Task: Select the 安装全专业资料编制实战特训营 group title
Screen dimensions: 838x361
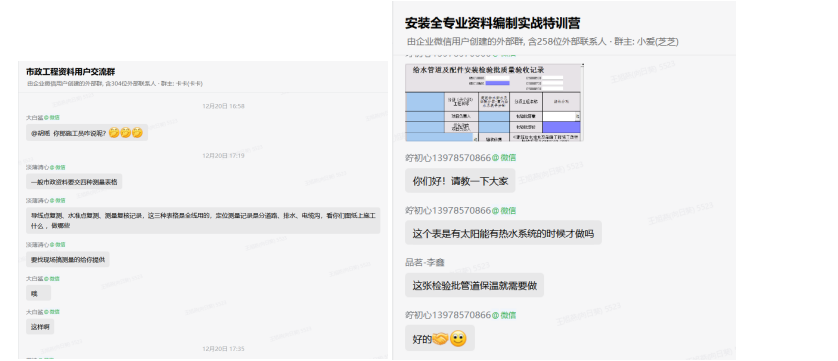Action: point(493,23)
